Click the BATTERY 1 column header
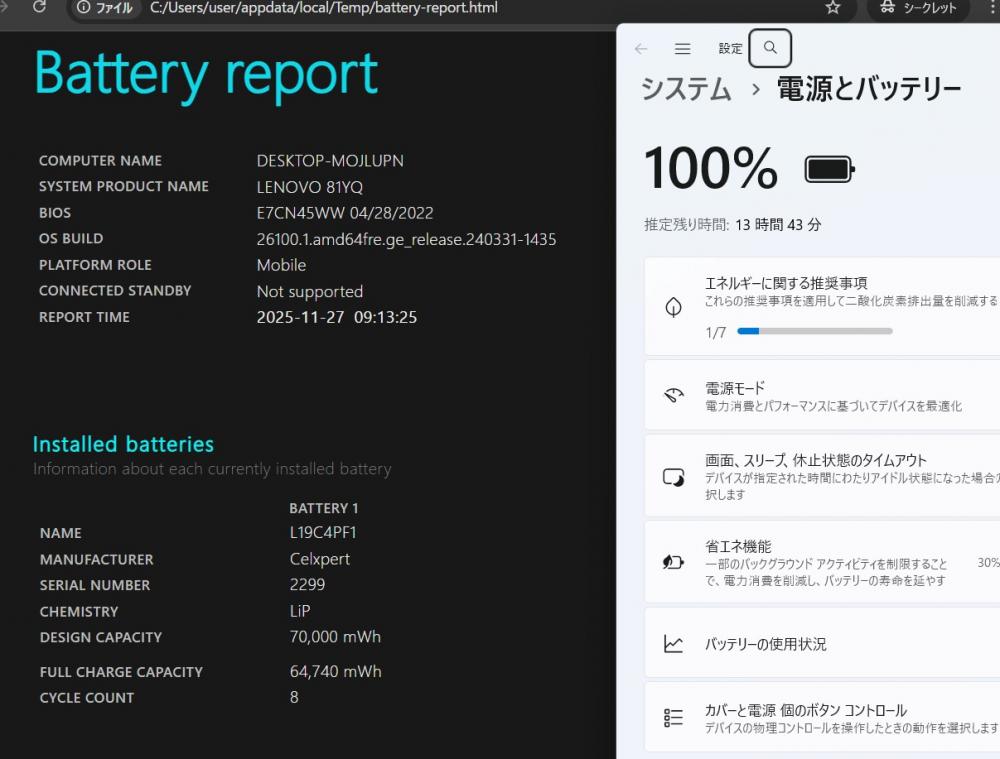The height and width of the screenshot is (759, 1000). (x=323, y=508)
